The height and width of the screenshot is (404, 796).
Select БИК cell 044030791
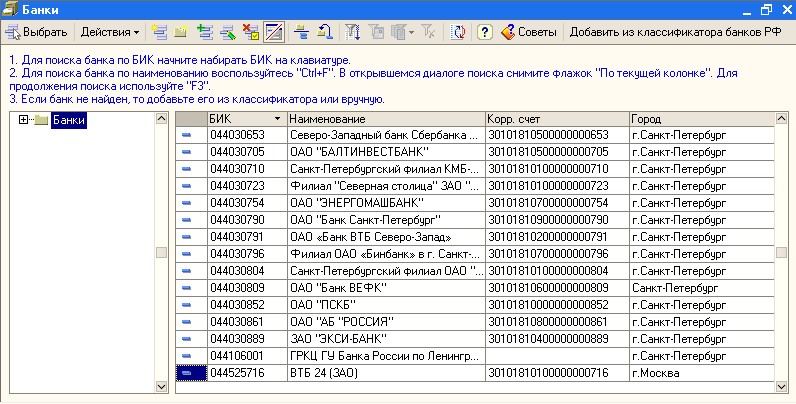tap(248, 237)
